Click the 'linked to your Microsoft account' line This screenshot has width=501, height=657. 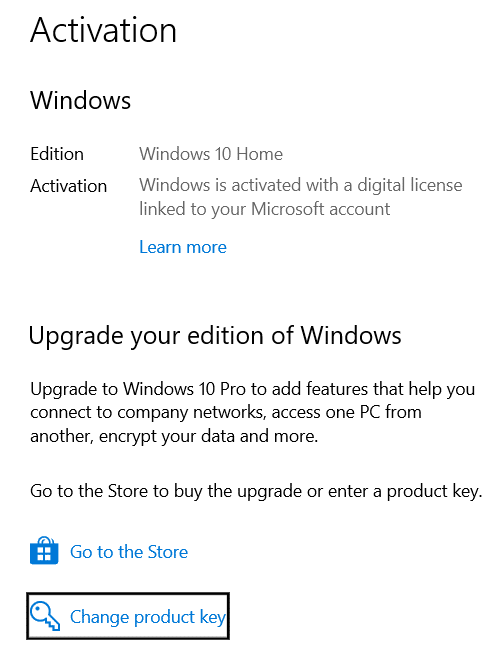[x=265, y=209]
